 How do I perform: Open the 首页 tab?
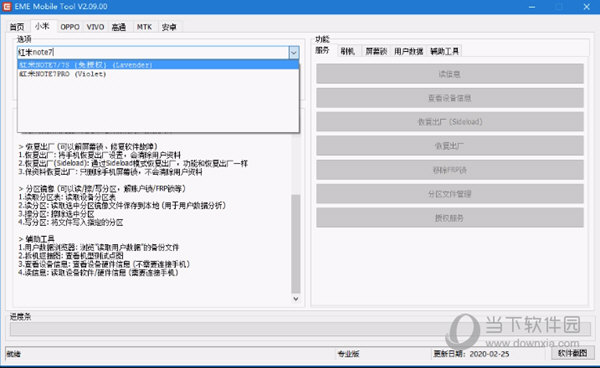point(17,27)
